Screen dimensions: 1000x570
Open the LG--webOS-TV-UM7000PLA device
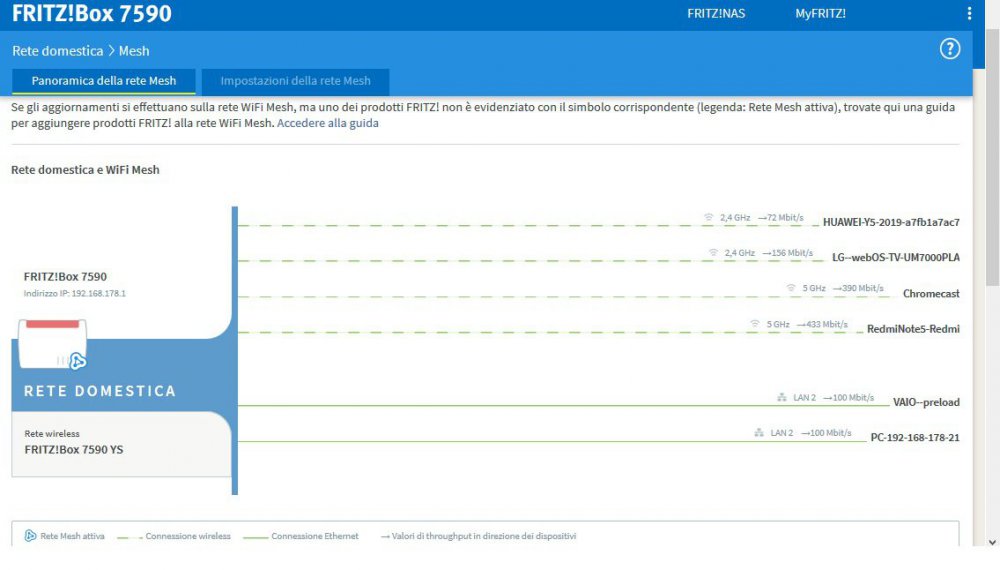(x=895, y=258)
